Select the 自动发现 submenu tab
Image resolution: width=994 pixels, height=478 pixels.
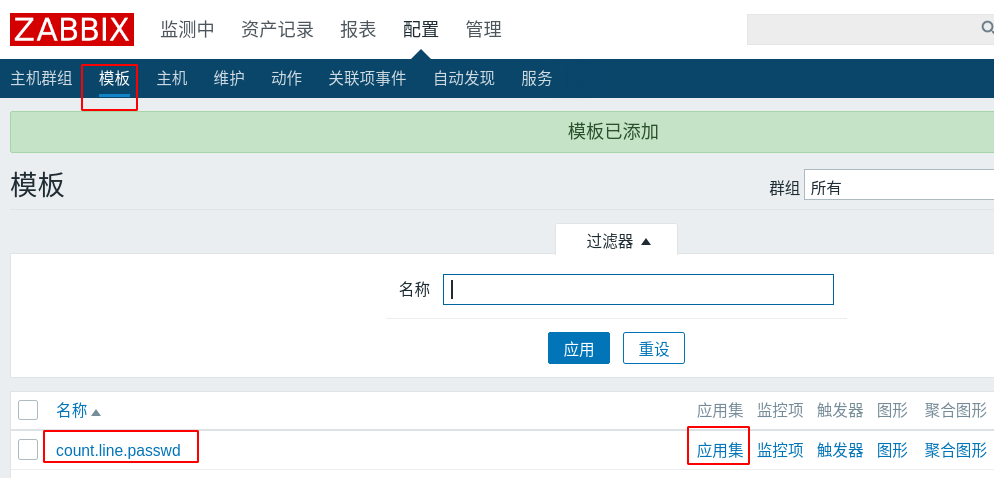[x=463, y=79]
